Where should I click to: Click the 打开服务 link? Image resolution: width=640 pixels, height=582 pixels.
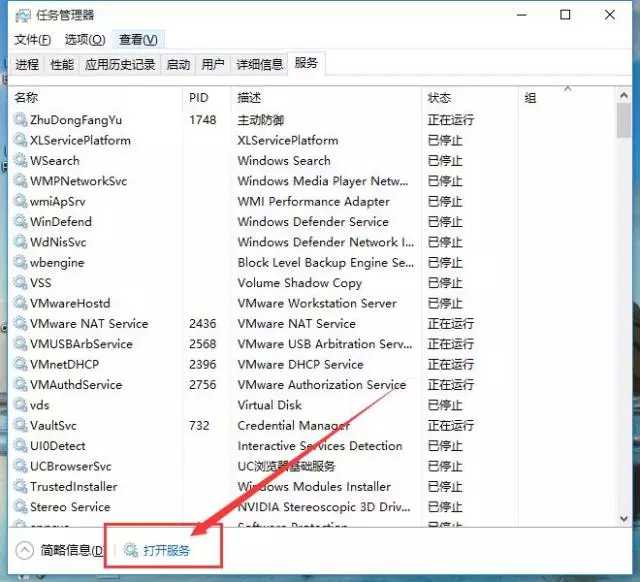point(166,551)
